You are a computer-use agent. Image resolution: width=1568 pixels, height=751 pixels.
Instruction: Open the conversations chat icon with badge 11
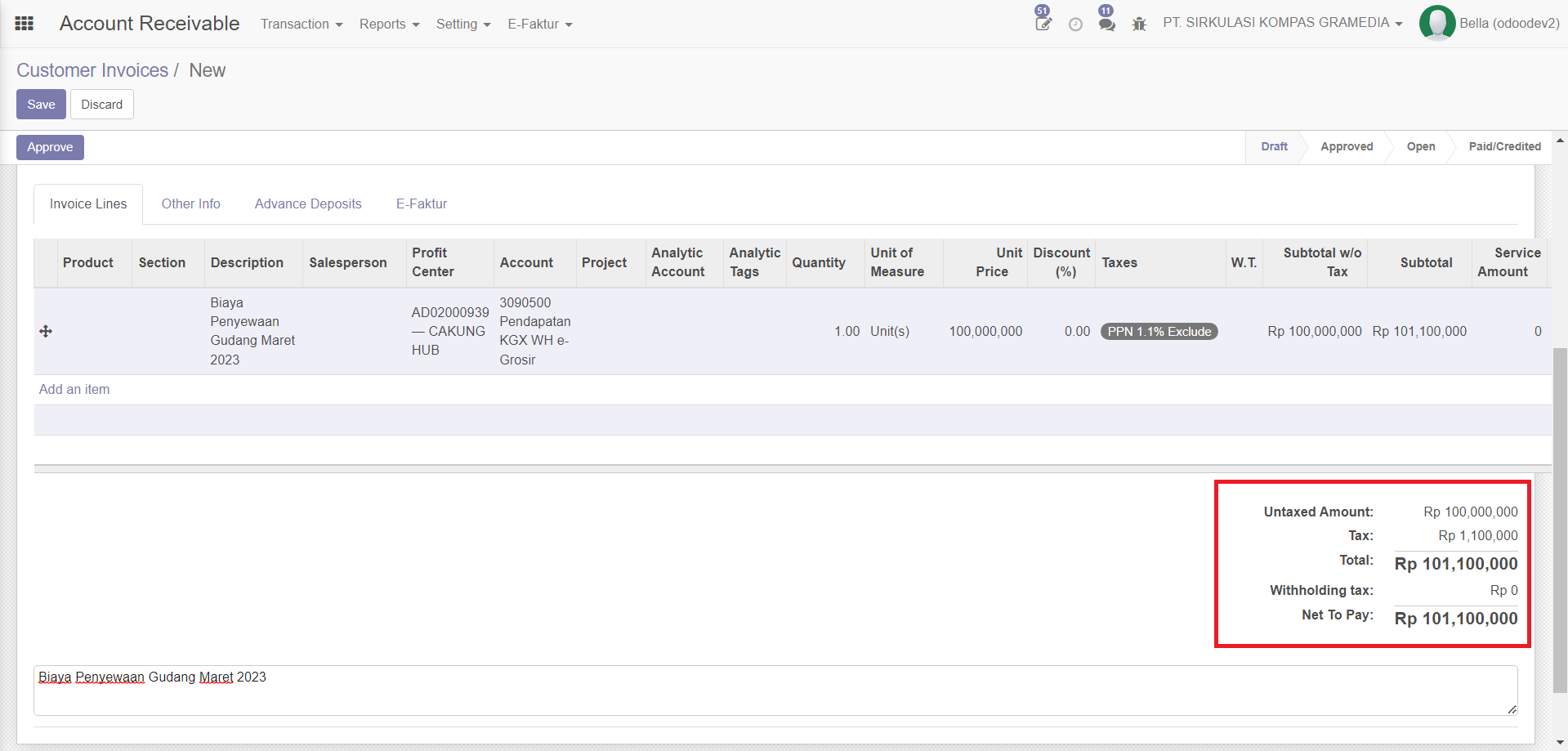coord(1107,25)
